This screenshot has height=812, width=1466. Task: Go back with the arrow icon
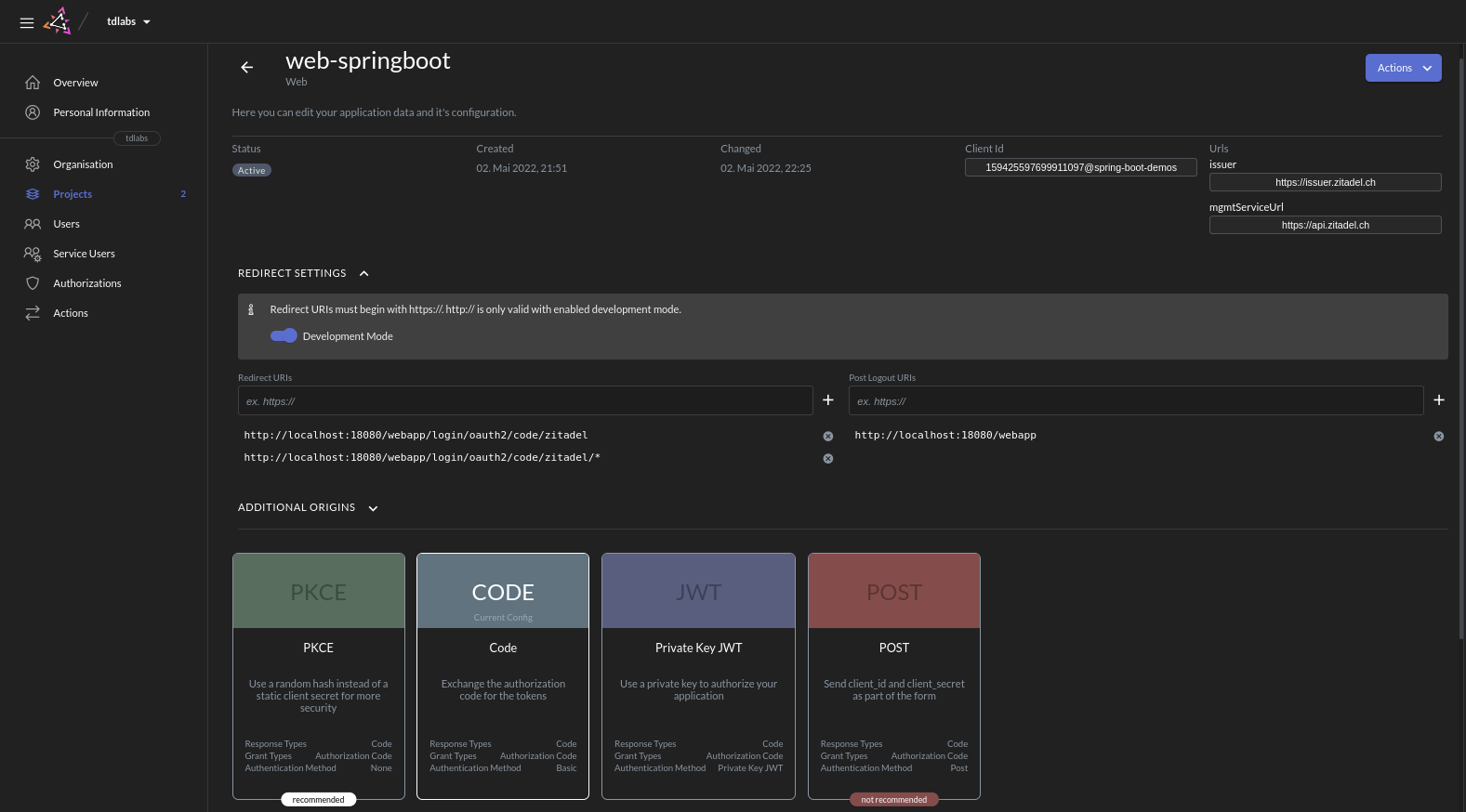(247, 67)
